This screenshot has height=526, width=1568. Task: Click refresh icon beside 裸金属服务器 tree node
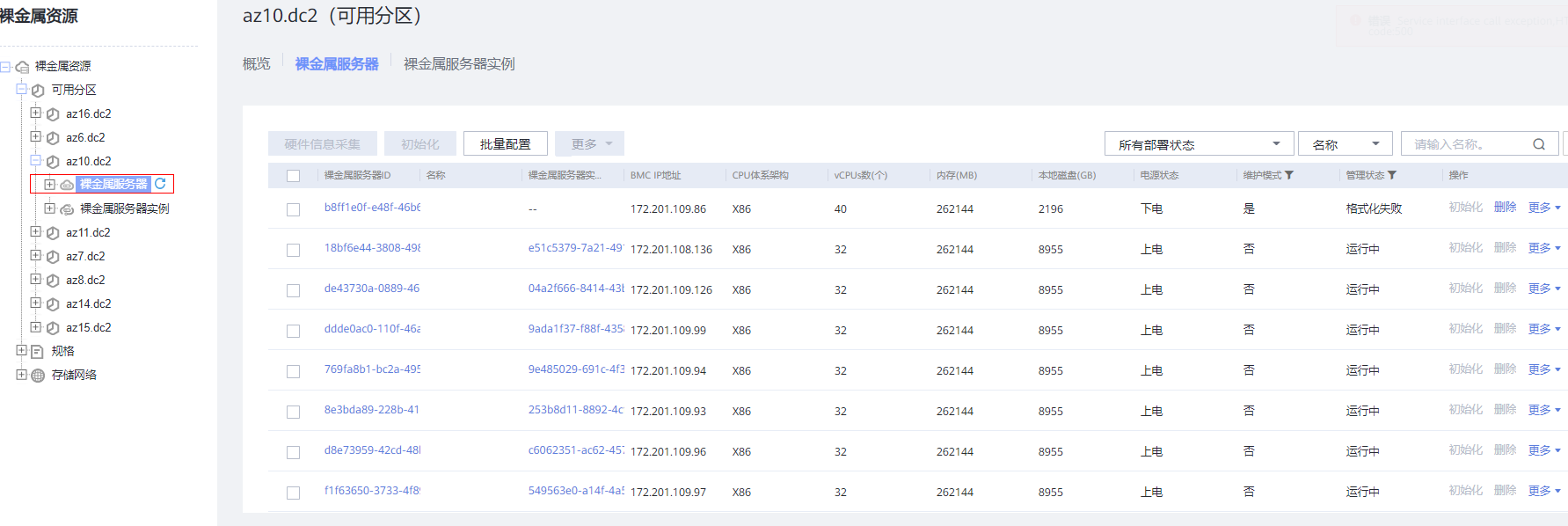pyautogui.click(x=160, y=184)
